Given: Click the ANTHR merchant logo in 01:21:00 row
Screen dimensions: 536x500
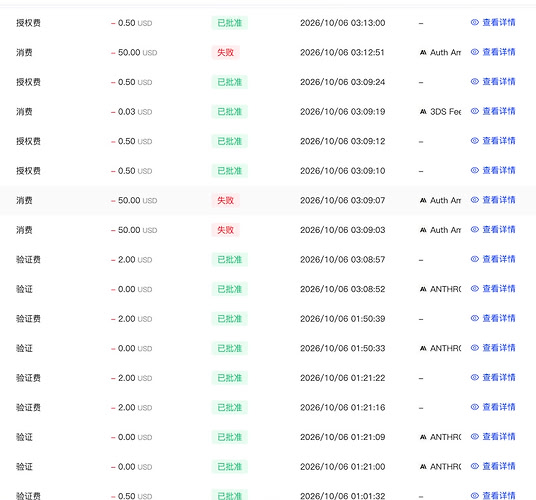Looking at the screenshot, I should coord(423,467).
